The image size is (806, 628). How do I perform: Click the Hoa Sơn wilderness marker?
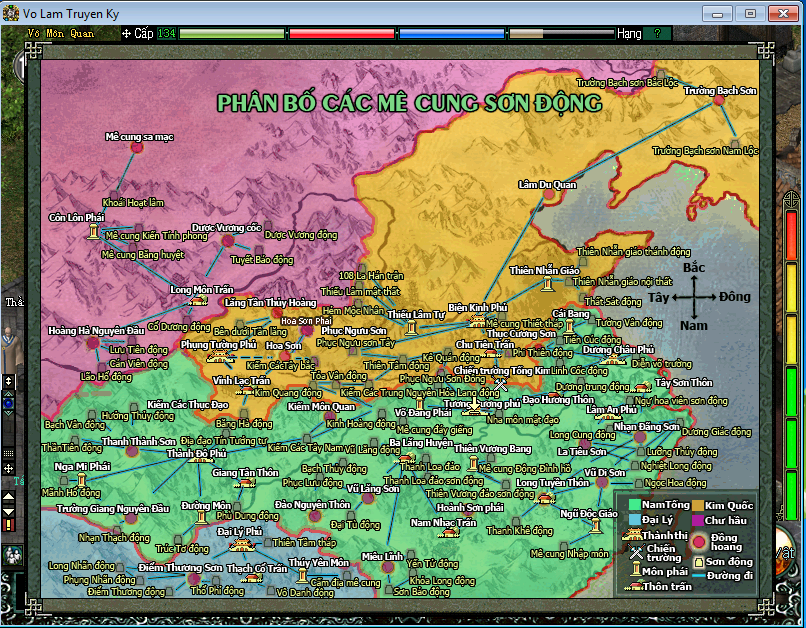(x=285, y=355)
